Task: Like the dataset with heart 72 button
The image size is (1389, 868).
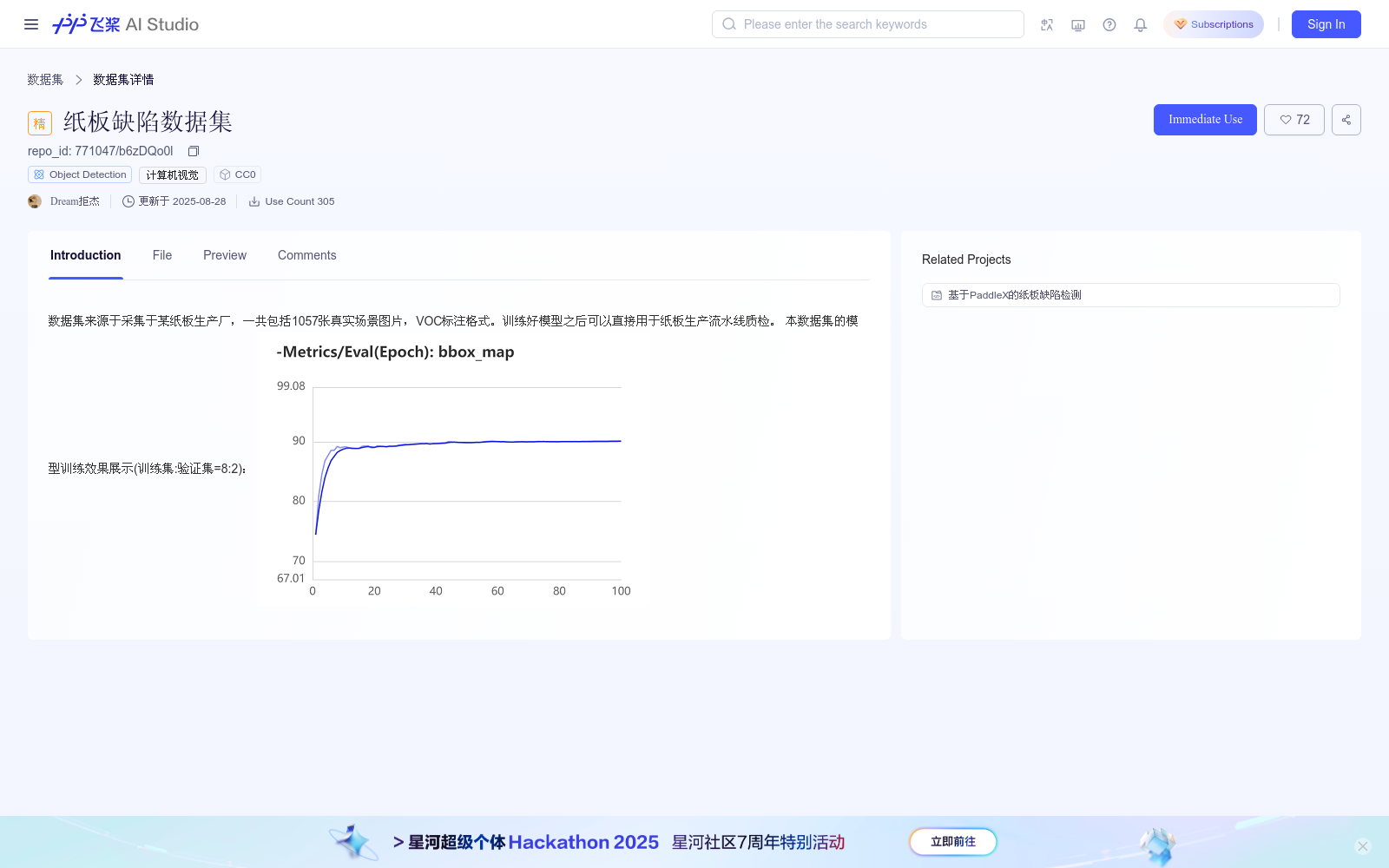Action: (1294, 120)
